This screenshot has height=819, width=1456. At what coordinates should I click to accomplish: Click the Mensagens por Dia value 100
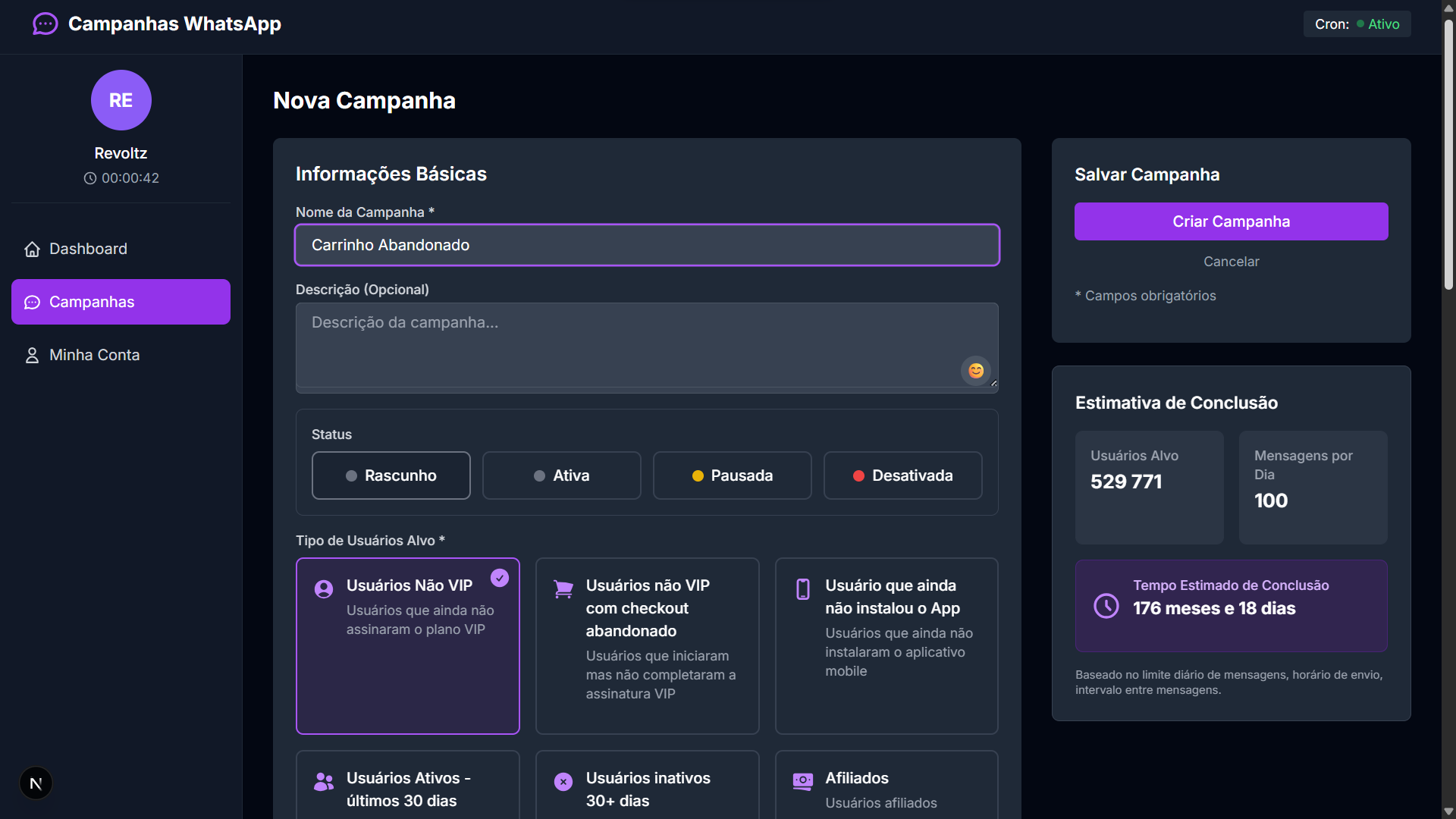[1271, 500]
